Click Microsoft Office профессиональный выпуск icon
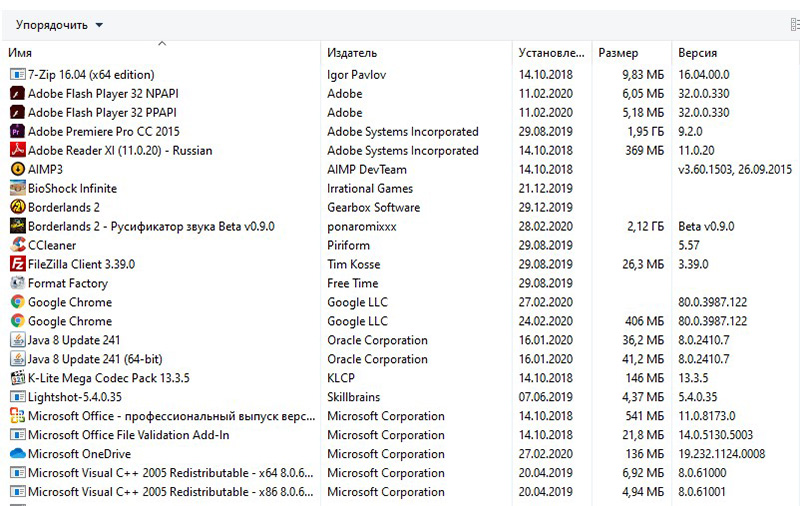 (17, 416)
